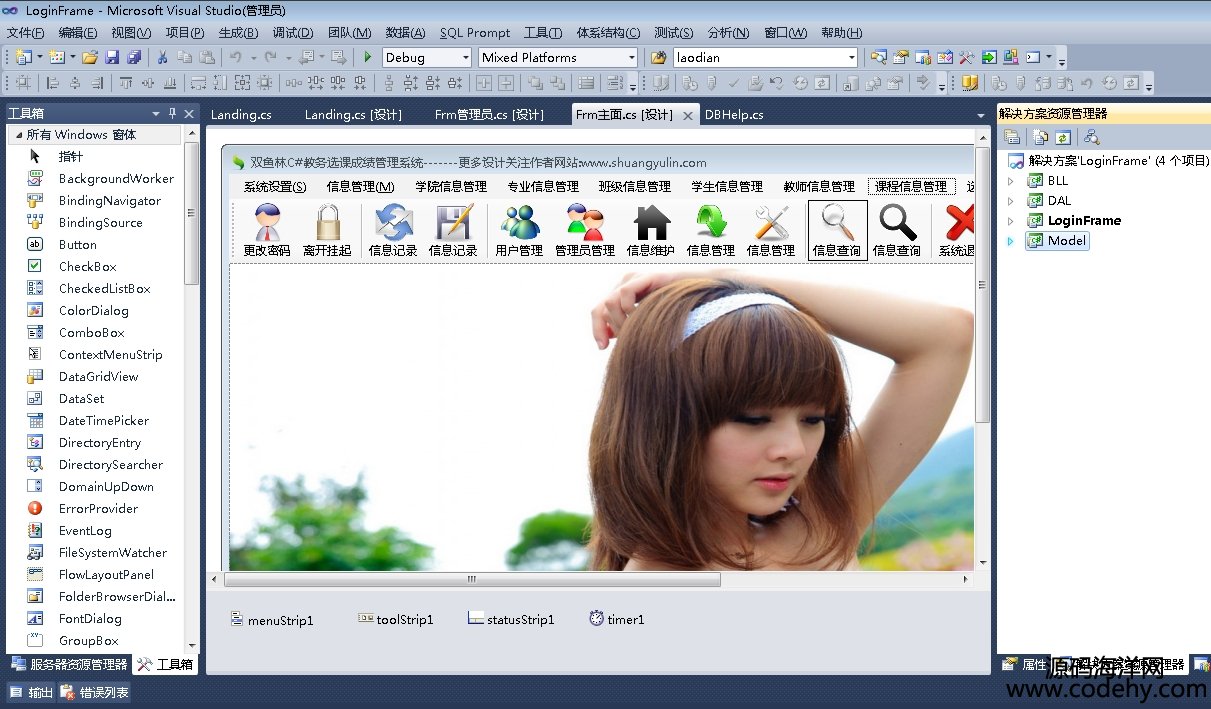The width and height of the screenshot is (1211, 709).
Task: Switch to the Frm管理员.cs [设计] tab
Action: point(489,115)
